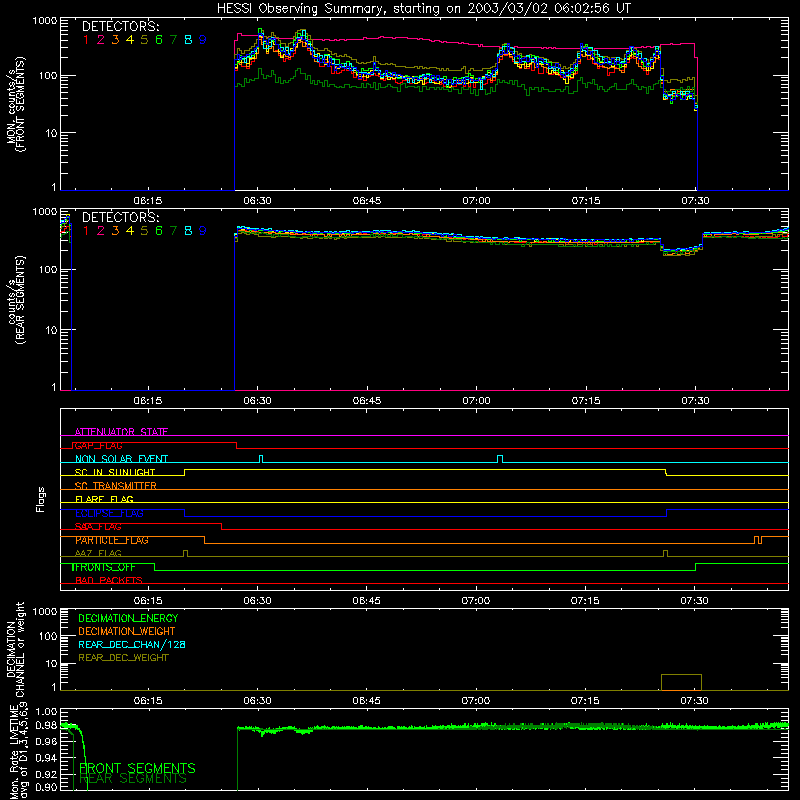Click the 100 y-axis value of decimation plot
Viewport: 800px width, 800px height.
click(48, 636)
